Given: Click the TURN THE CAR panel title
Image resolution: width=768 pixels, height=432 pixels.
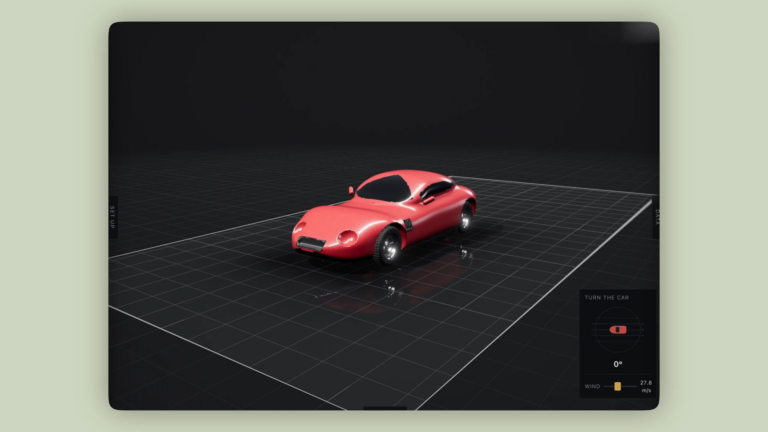Looking at the screenshot, I should [x=606, y=297].
